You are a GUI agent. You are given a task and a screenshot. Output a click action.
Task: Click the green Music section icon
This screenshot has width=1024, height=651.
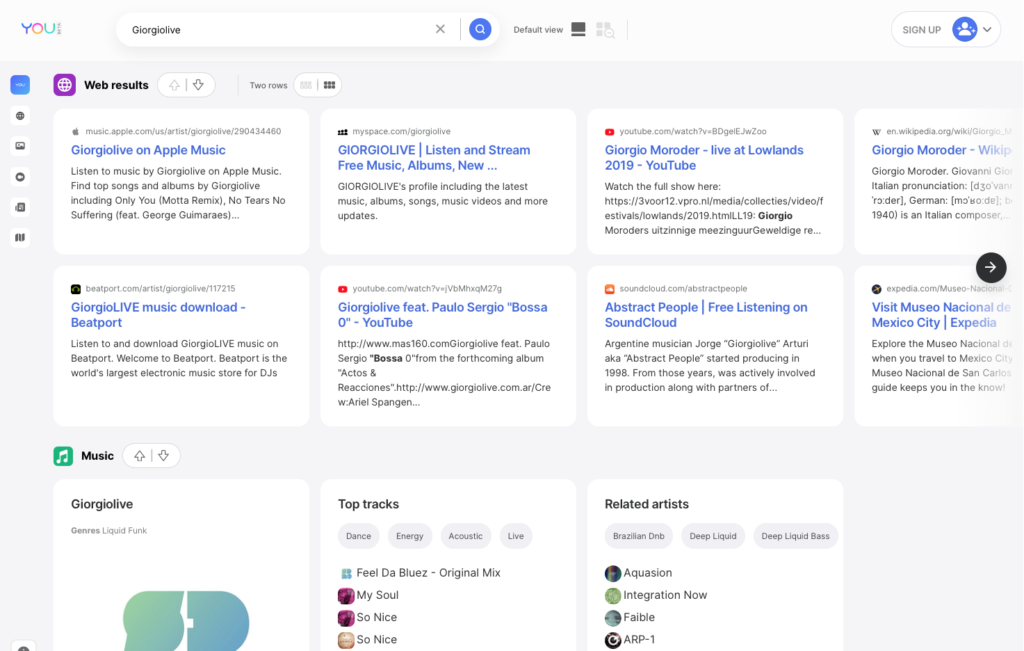click(63, 456)
